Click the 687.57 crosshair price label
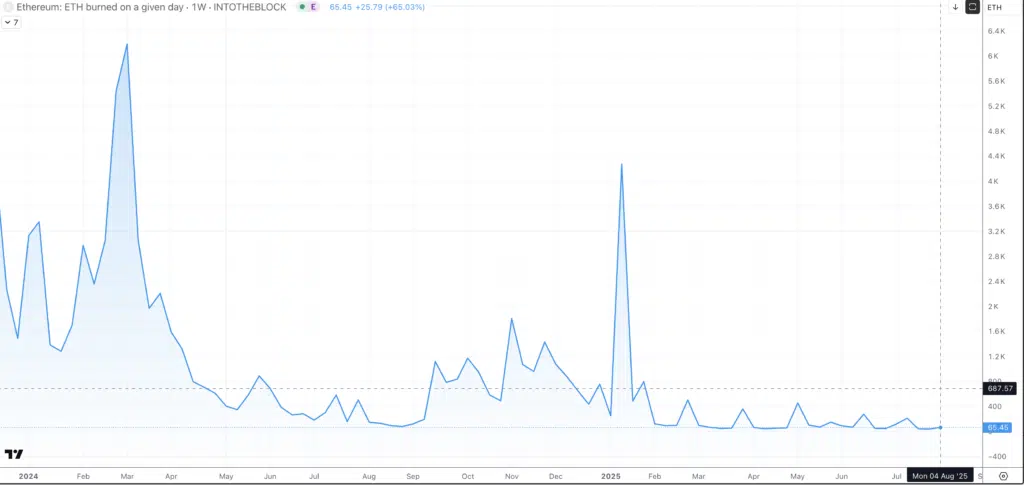1024x485 pixels. [x=1000, y=388]
